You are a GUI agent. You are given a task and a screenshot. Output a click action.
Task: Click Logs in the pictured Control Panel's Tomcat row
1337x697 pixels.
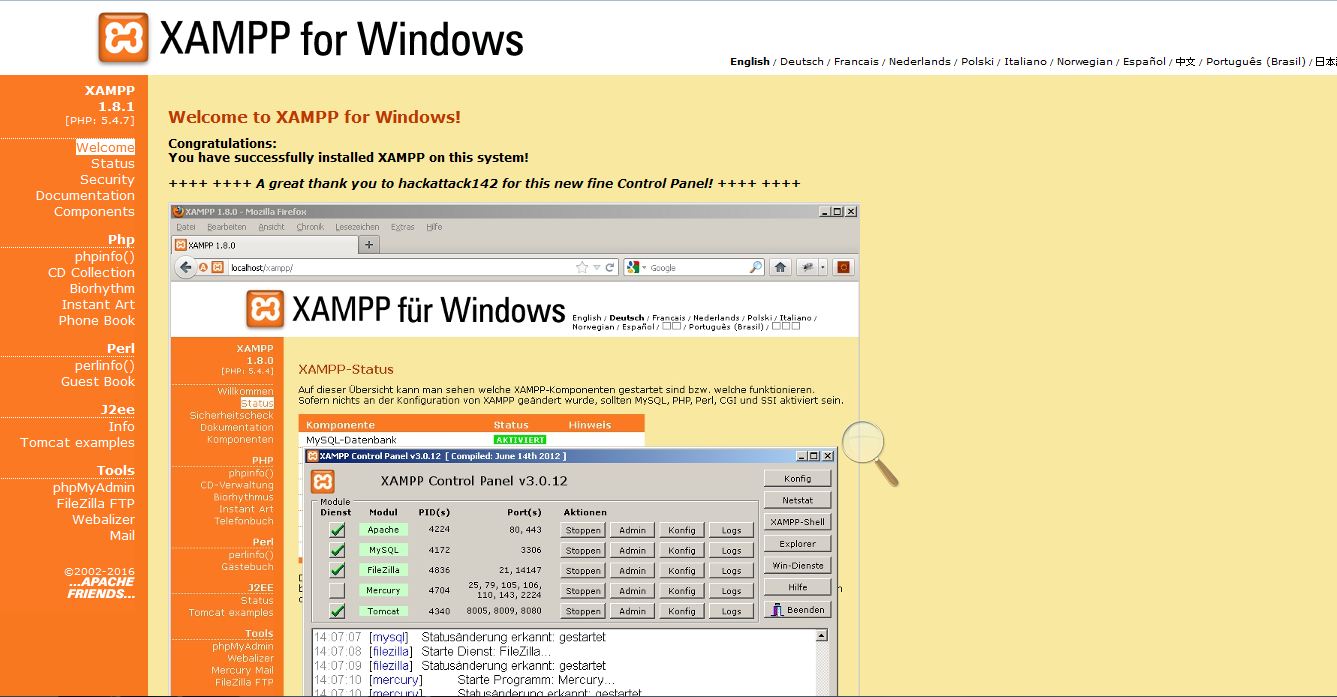(x=732, y=610)
